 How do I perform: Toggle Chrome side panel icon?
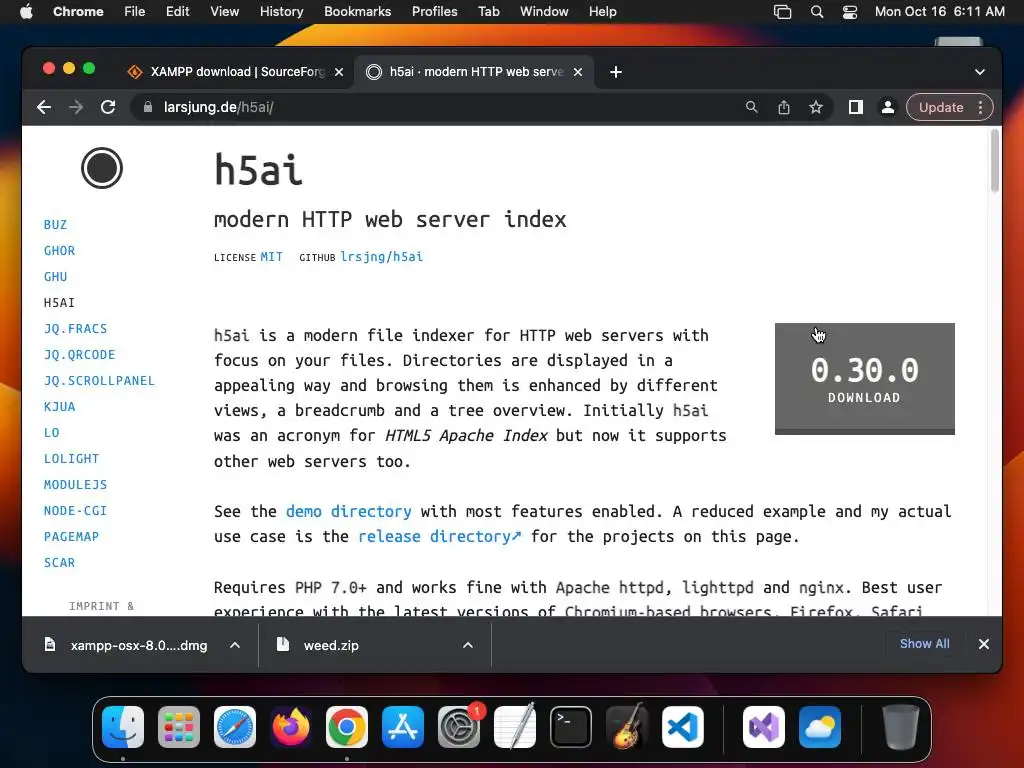click(856, 107)
